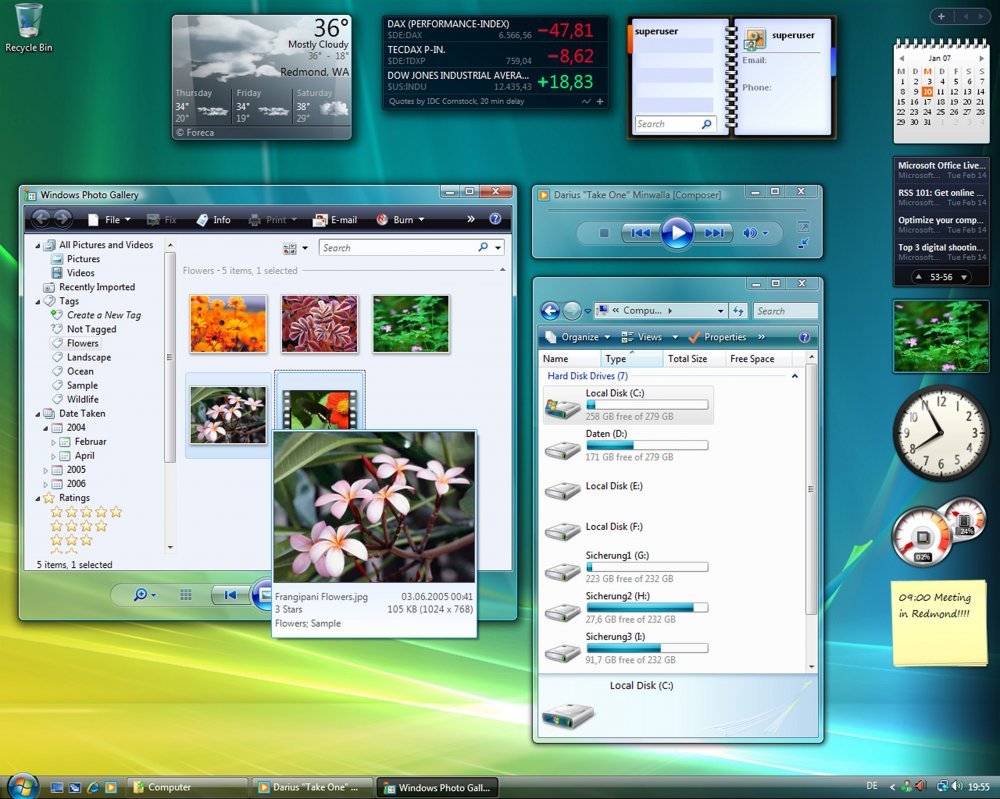Switch to Computer in the taskbar
Image resolution: width=1000 pixels, height=799 pixels.
pyautogui.click(x=187, y=788)
